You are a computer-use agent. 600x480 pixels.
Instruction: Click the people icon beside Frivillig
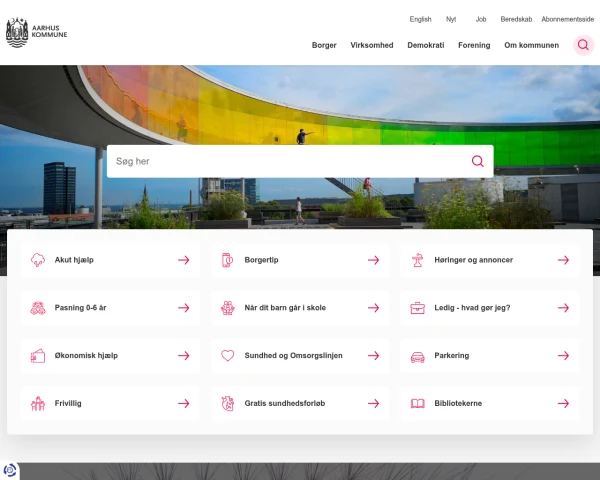click(x=38, y=403)
